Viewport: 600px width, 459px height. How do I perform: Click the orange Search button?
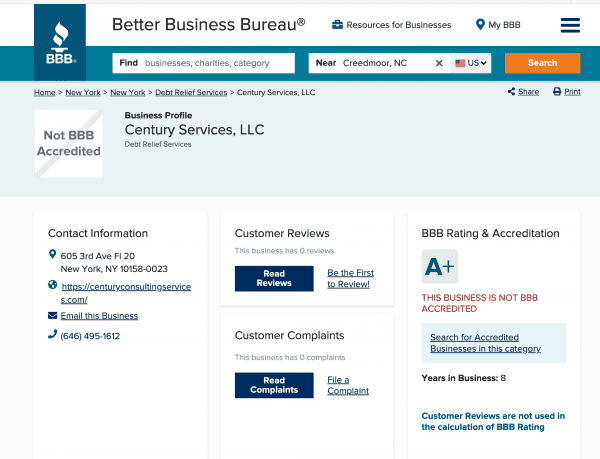tap(542, 63)
